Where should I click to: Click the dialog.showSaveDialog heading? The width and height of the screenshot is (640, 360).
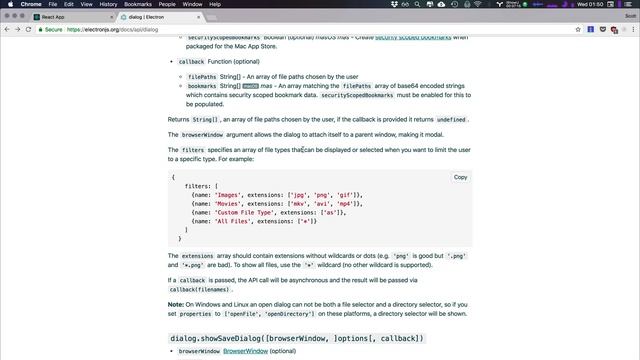(x=297, y=338)
